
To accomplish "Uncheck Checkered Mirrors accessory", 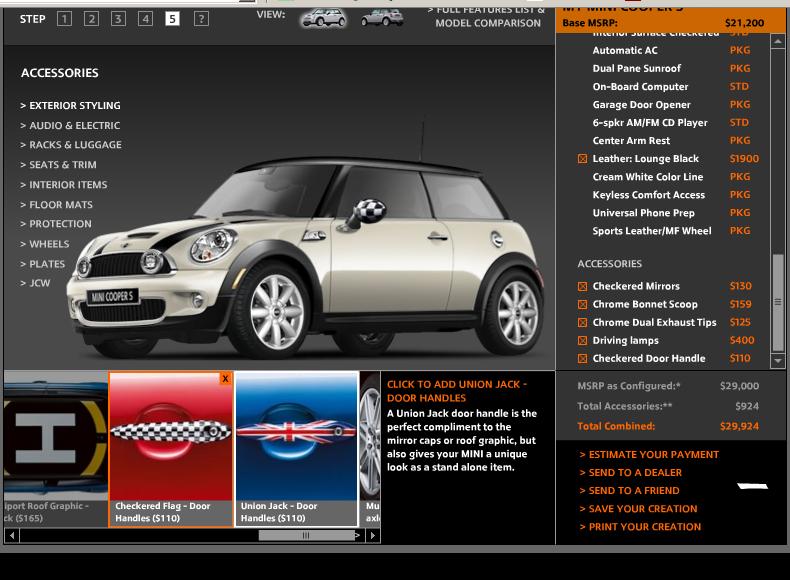I will [x=582, y=287].
